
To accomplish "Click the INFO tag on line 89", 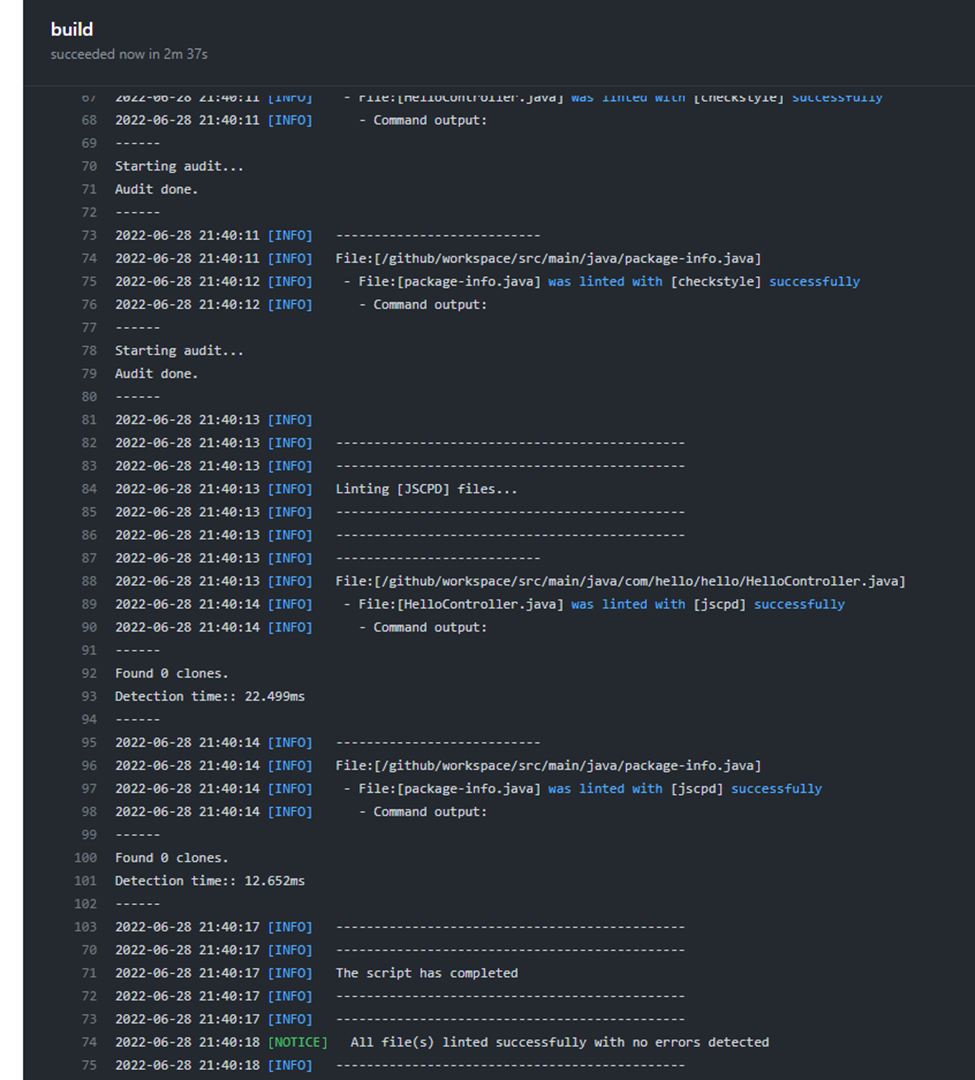I will coord(290,603).
